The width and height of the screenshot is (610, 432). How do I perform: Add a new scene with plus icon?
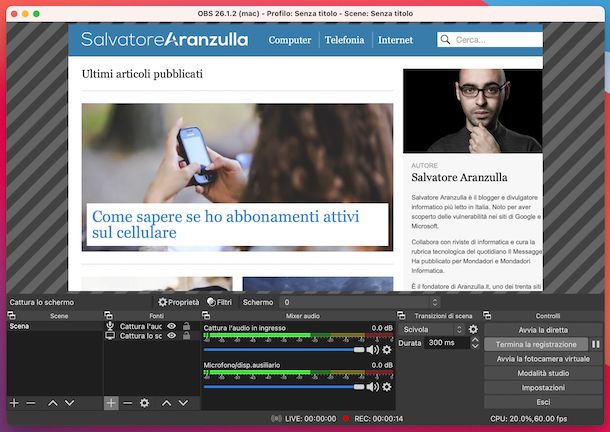(14, 403)
